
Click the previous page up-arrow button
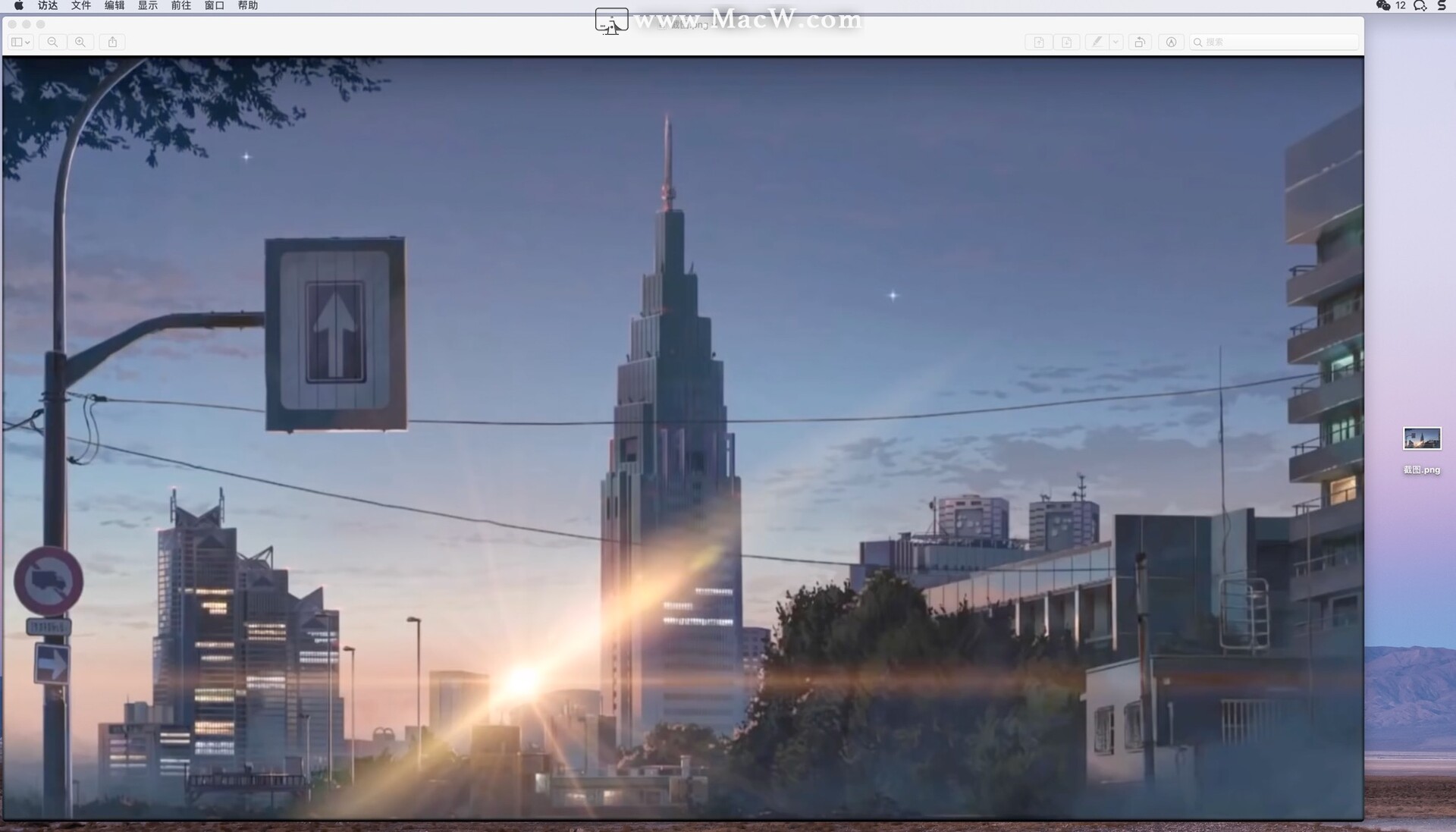pyautogui.click(x=1039, y=42)
